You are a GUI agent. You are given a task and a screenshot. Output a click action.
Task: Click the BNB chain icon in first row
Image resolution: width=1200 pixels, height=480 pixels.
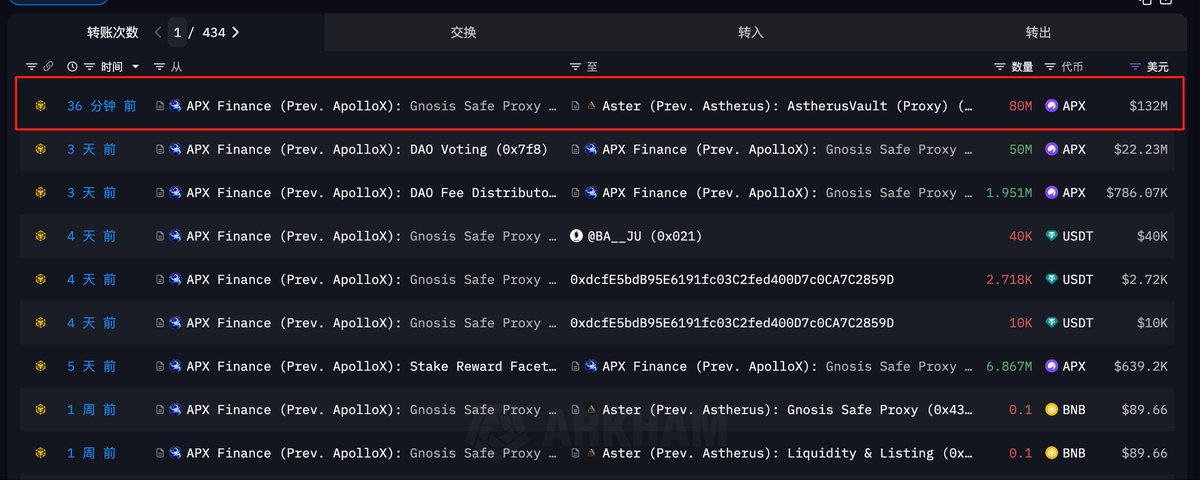41,106
